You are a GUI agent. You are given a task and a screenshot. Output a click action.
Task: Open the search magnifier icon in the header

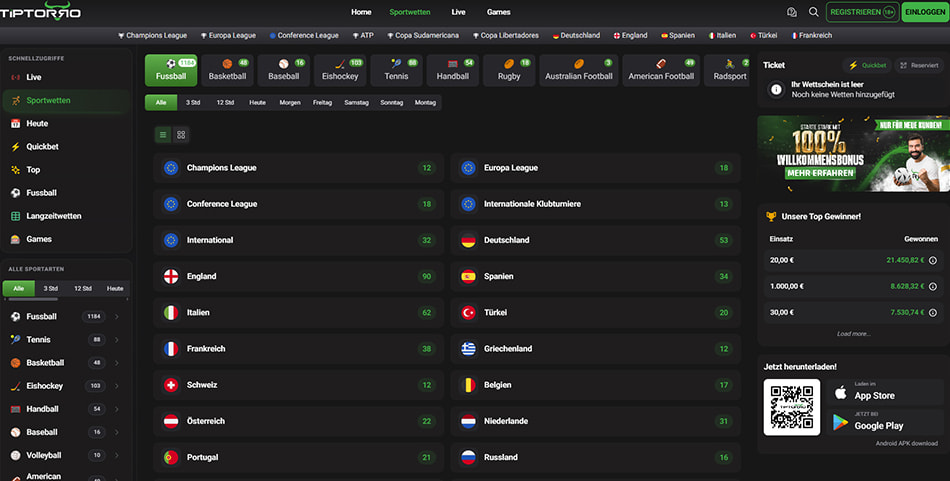814,12
